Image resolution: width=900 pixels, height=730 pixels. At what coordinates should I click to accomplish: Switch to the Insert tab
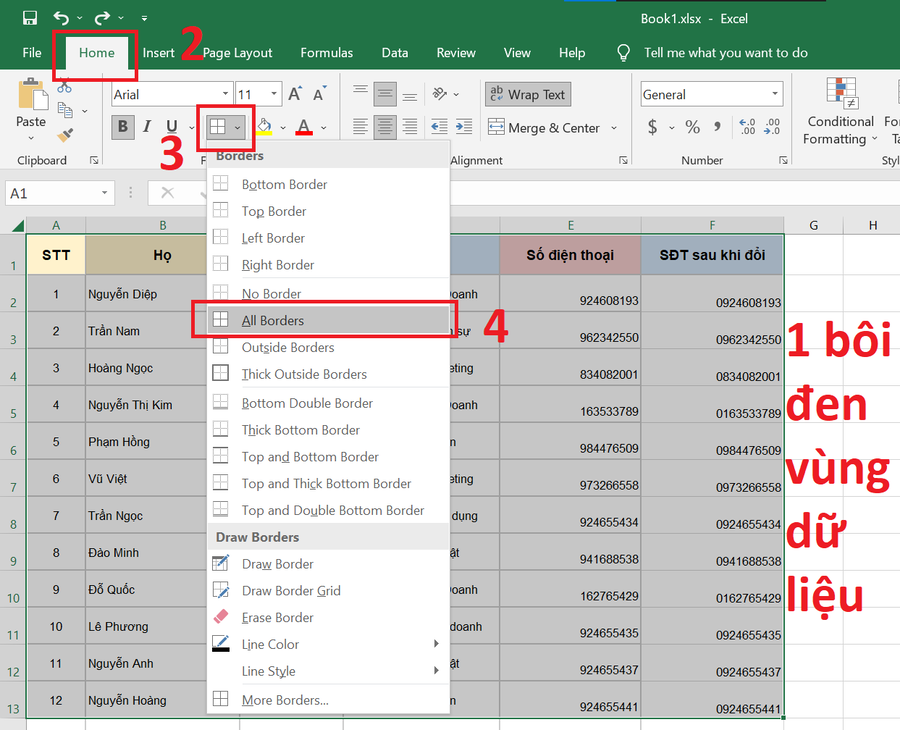point(158,53)
